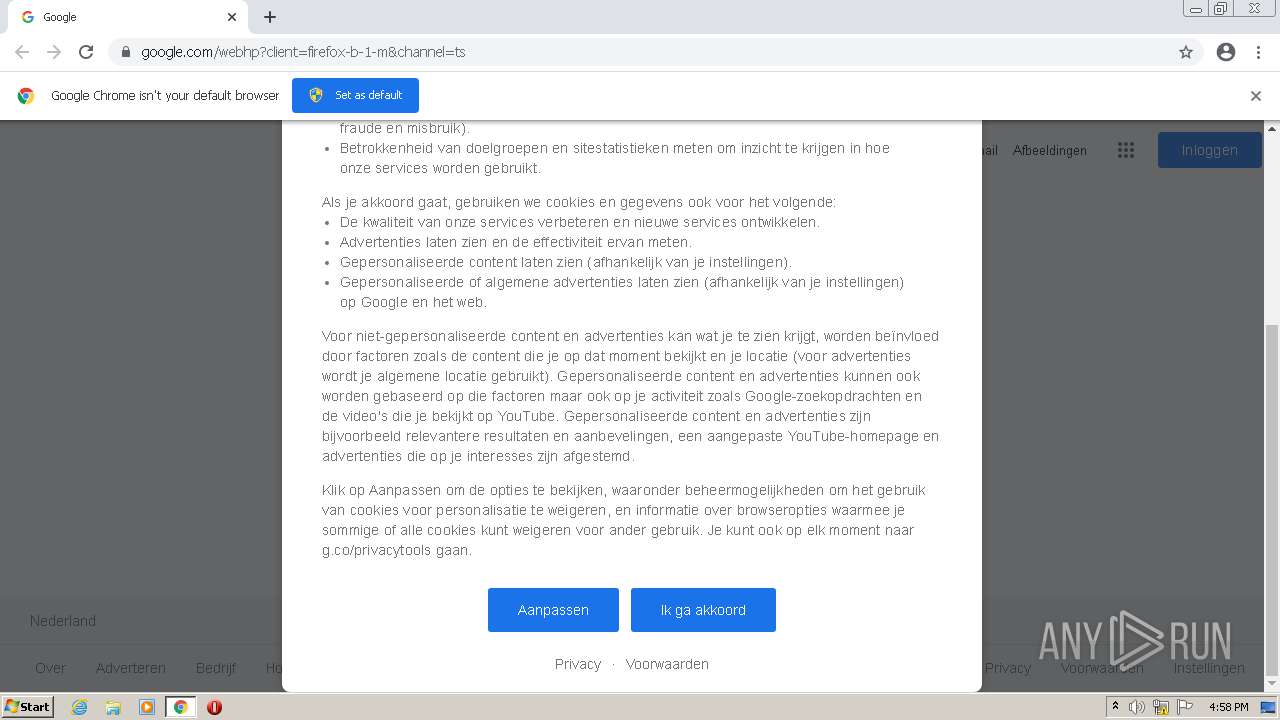Viewport: 1280px width, 720px height.
Task: Accept cookies with Ik ga akkoord
Action: pos(703,610)
